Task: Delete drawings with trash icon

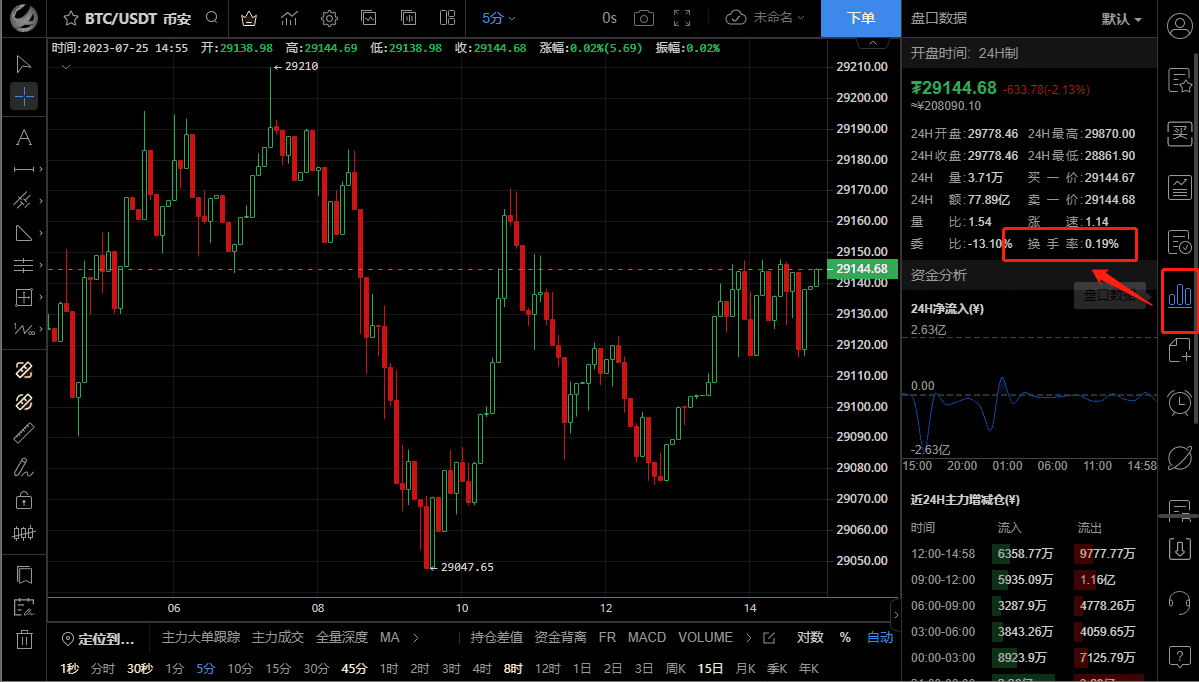Action: [x=24, y=639]
